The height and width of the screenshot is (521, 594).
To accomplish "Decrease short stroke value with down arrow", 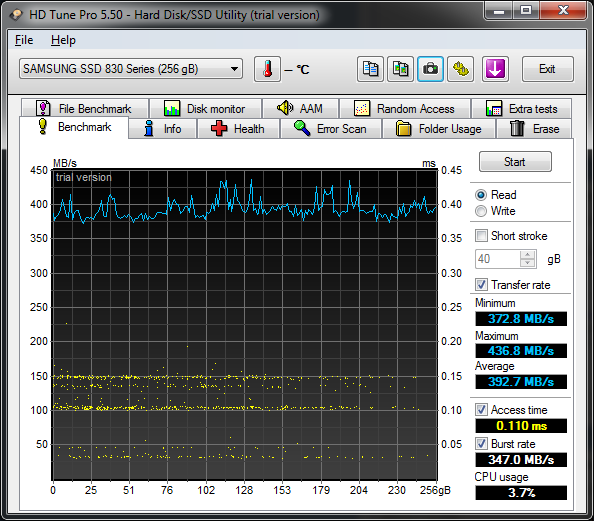I will pyautogui.click(x=527, y=263).
